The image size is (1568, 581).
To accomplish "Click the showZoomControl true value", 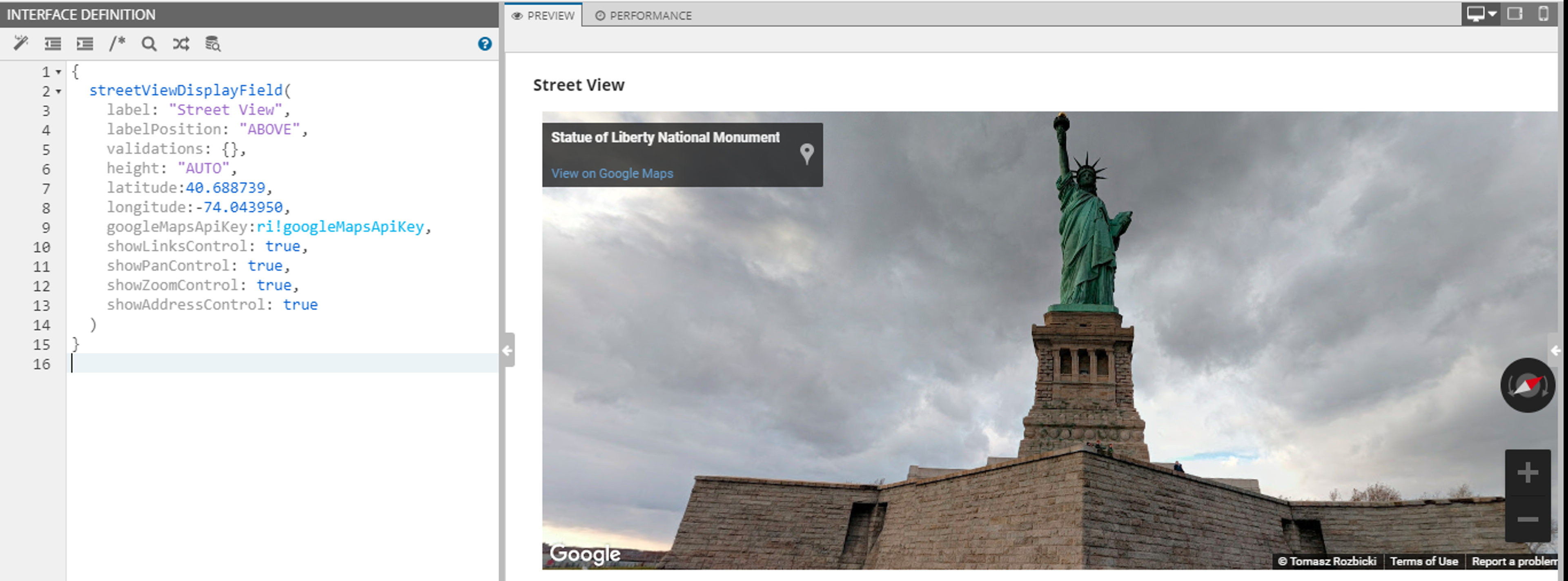I will point(274,285).
